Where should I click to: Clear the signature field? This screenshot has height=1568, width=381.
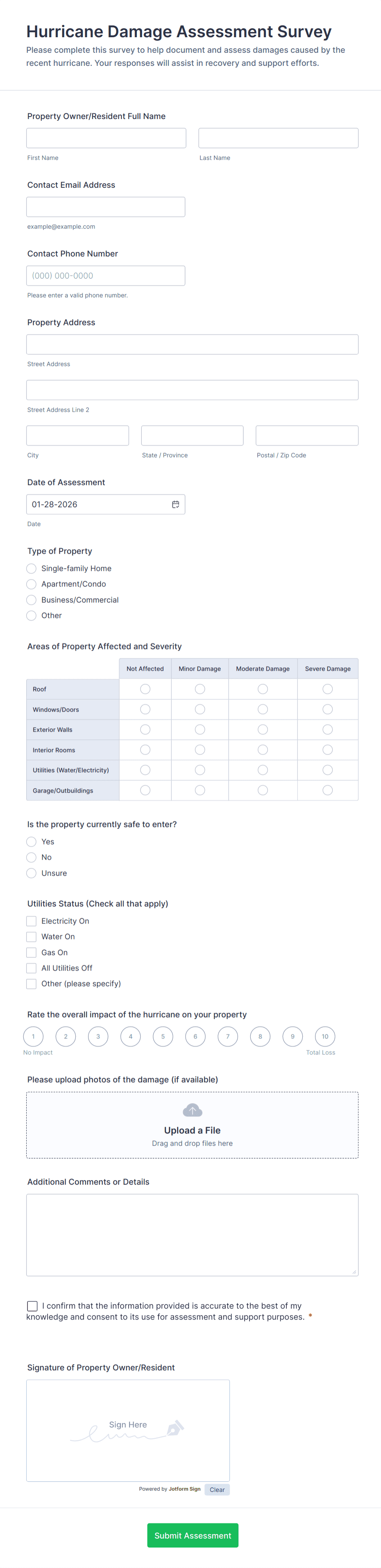pyautogui.click(x=217, y=1489)
